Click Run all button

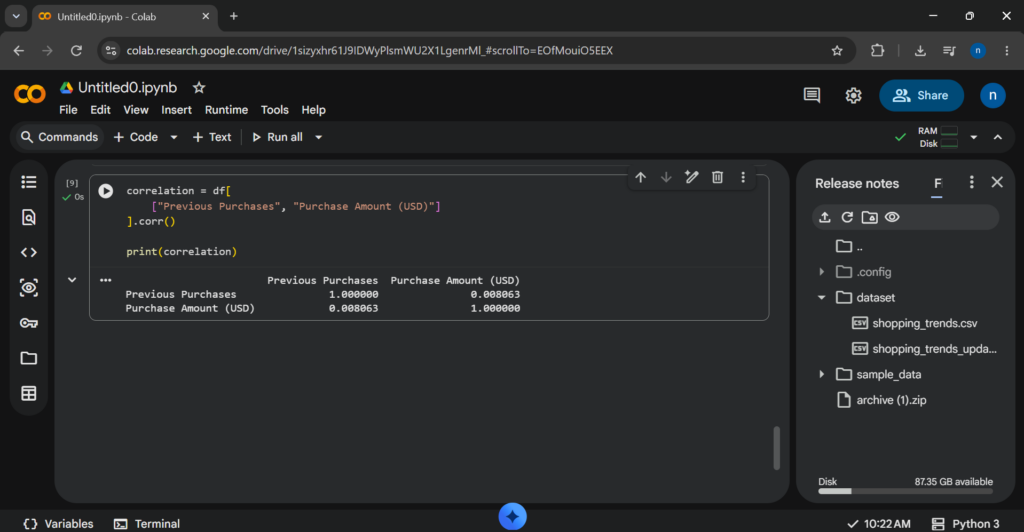click(277, 137)
